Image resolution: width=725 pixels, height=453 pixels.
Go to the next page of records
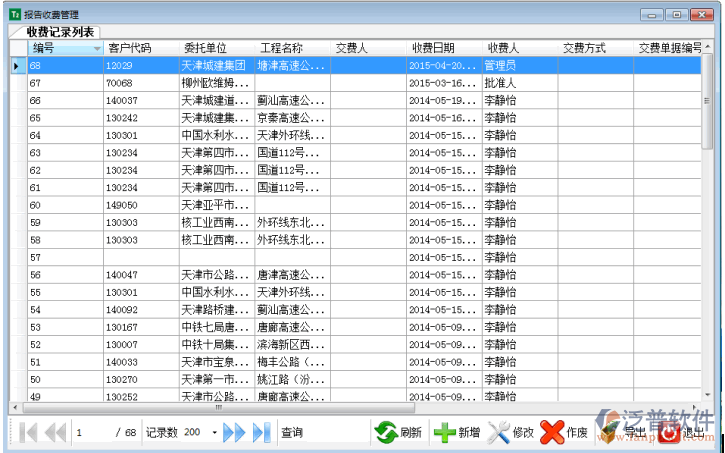(x=234, y=433)
